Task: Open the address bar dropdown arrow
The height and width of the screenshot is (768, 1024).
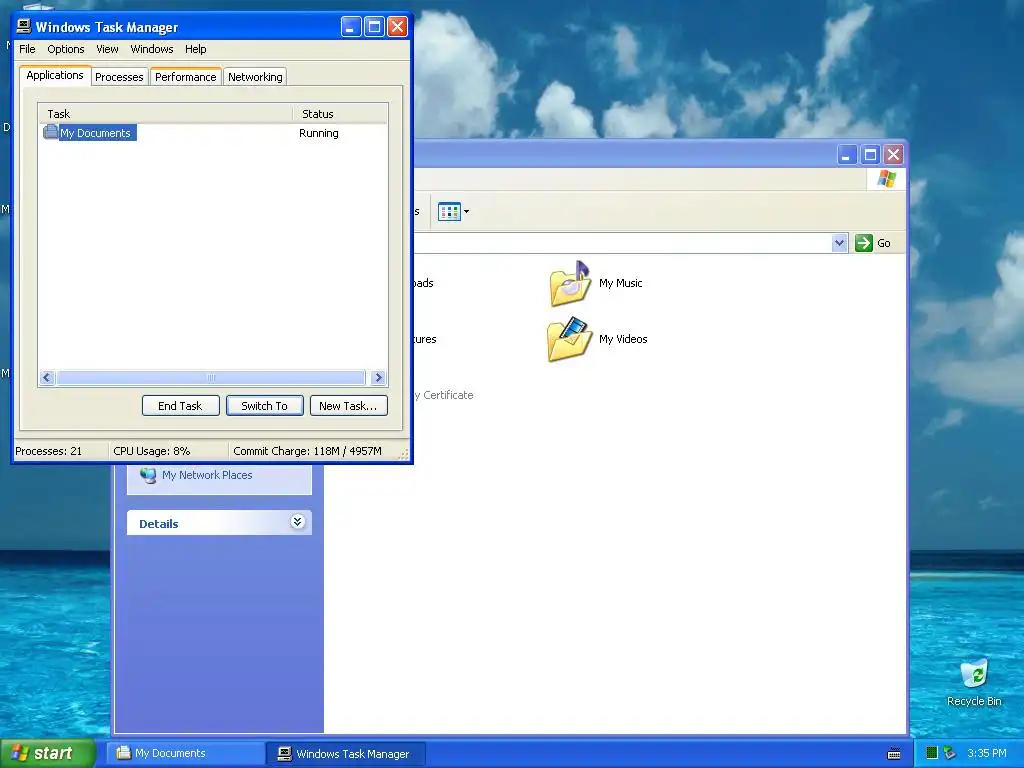Action: (839, 243)
